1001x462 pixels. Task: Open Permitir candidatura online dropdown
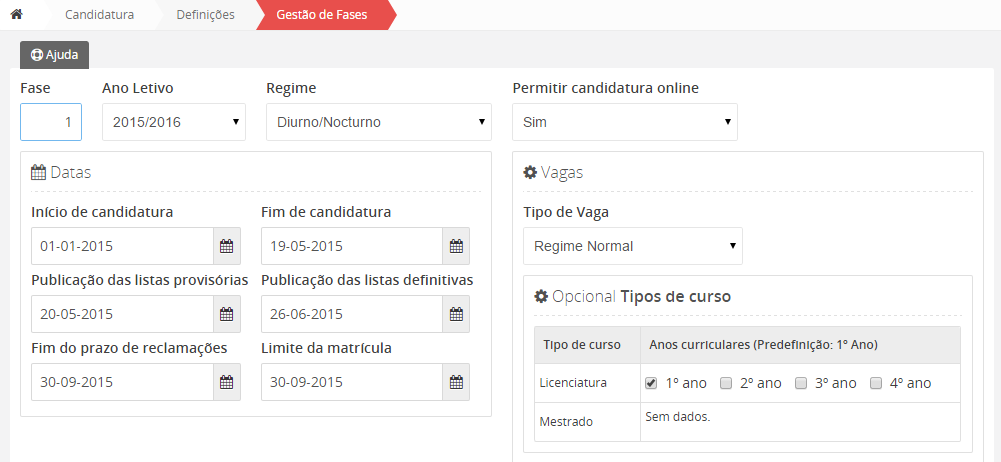pyautogui.click(x=624, y=122)
